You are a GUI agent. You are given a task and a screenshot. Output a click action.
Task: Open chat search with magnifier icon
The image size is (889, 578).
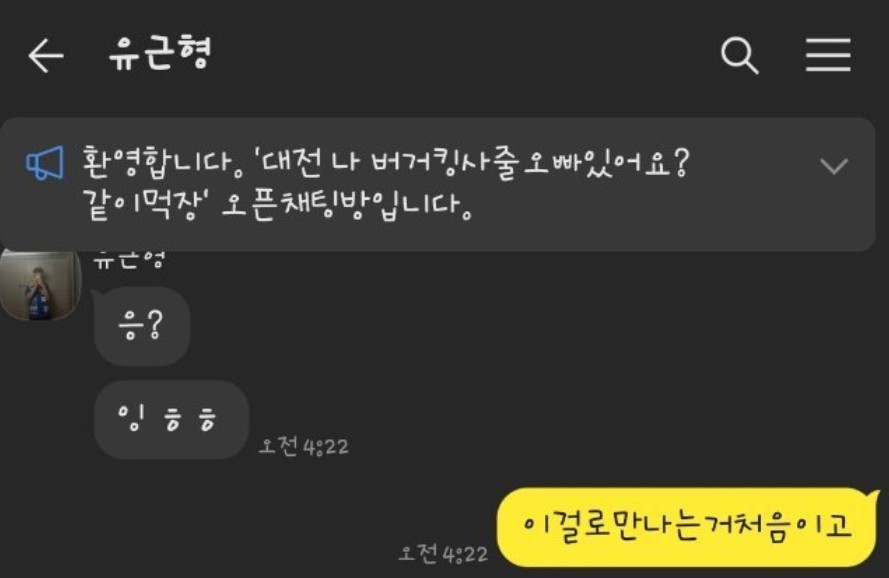[739, 56]
